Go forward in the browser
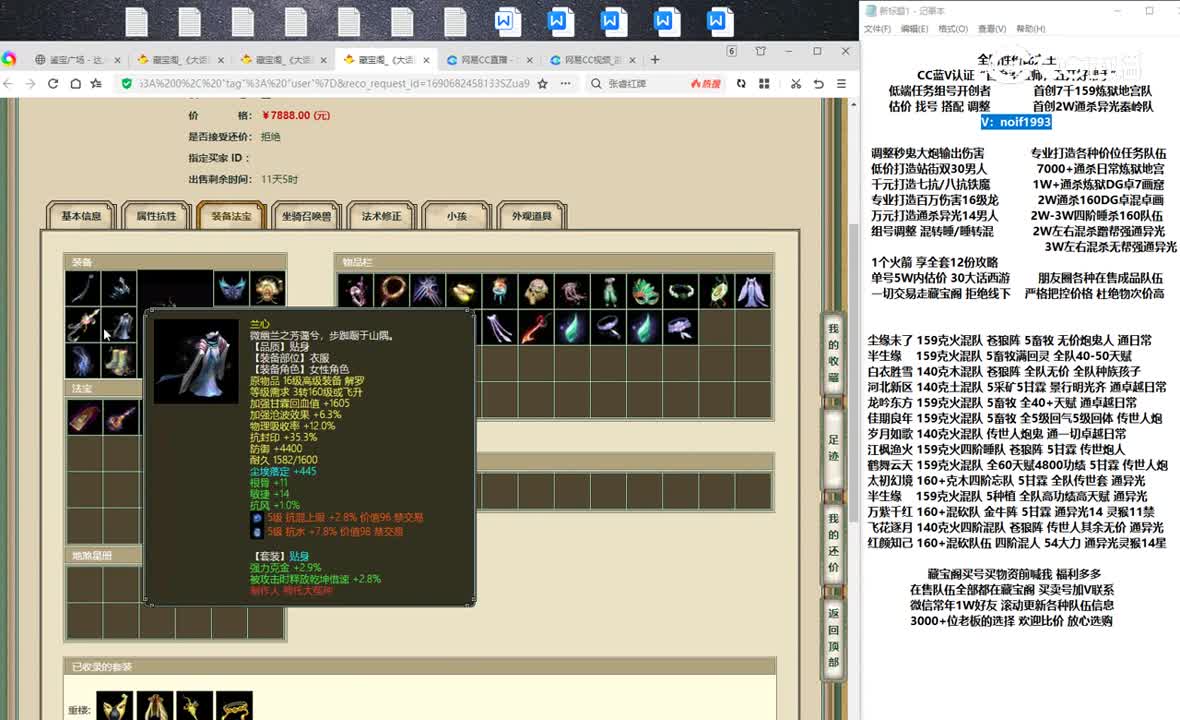 [30, 84]
